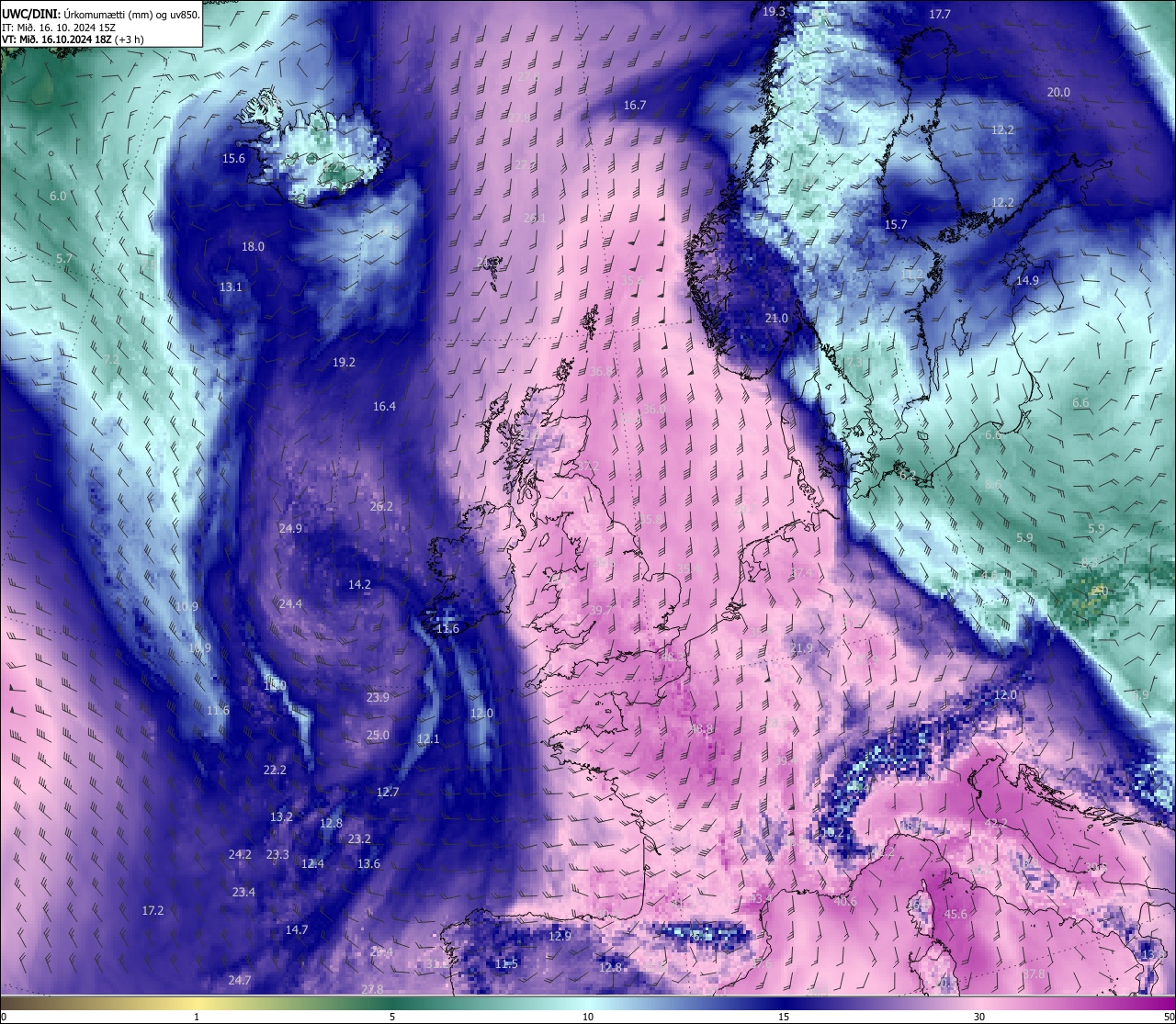The width and height of the screenshot is (1176, 1024).
Task: Click the 16.4 value label
Action: (x=384, y=406)
